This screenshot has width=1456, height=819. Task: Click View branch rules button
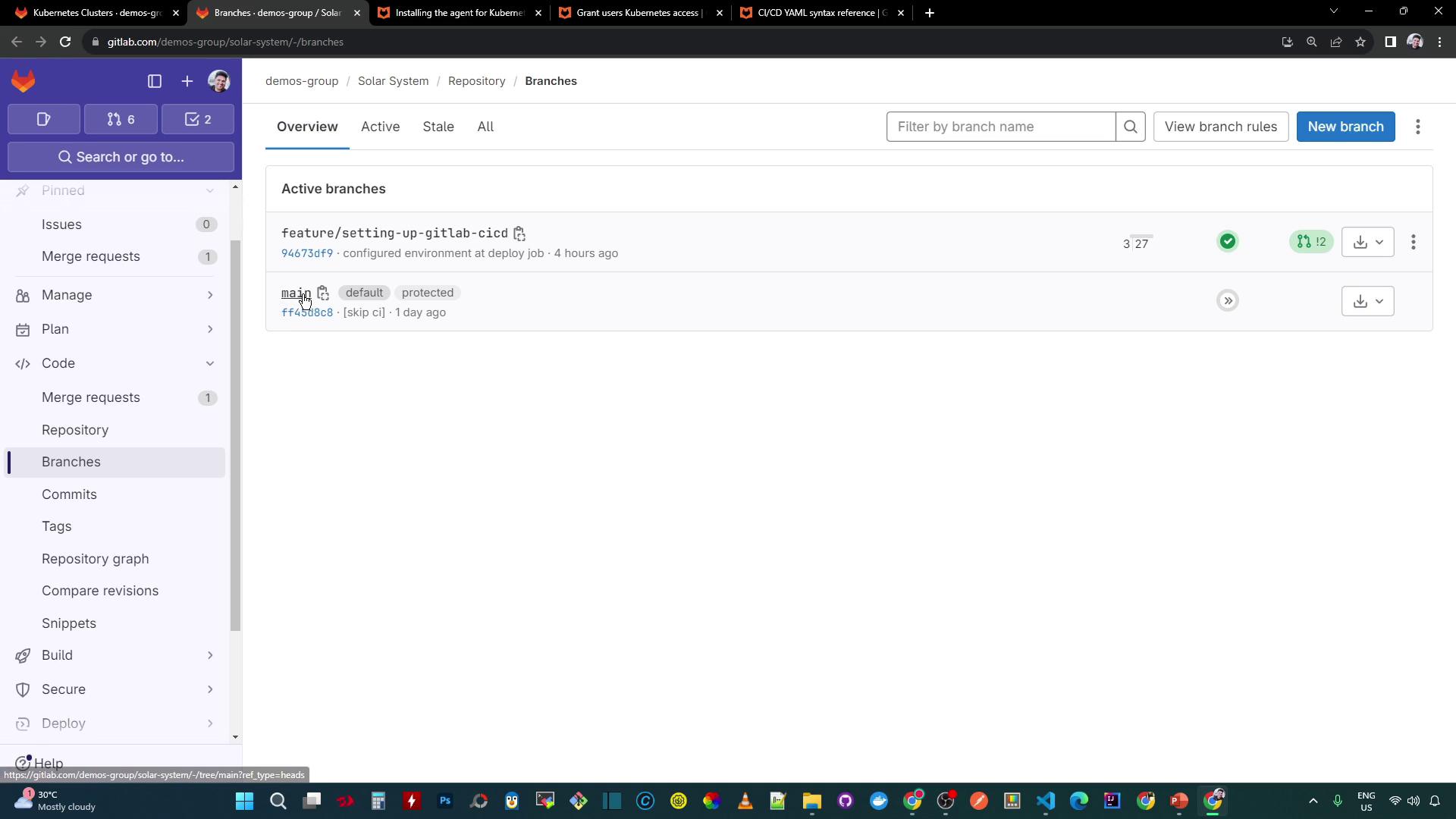point(1220,127)
